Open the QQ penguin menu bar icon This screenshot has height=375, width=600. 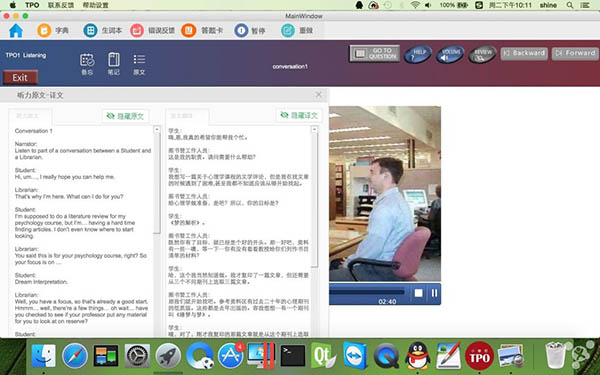click(359, 5)
